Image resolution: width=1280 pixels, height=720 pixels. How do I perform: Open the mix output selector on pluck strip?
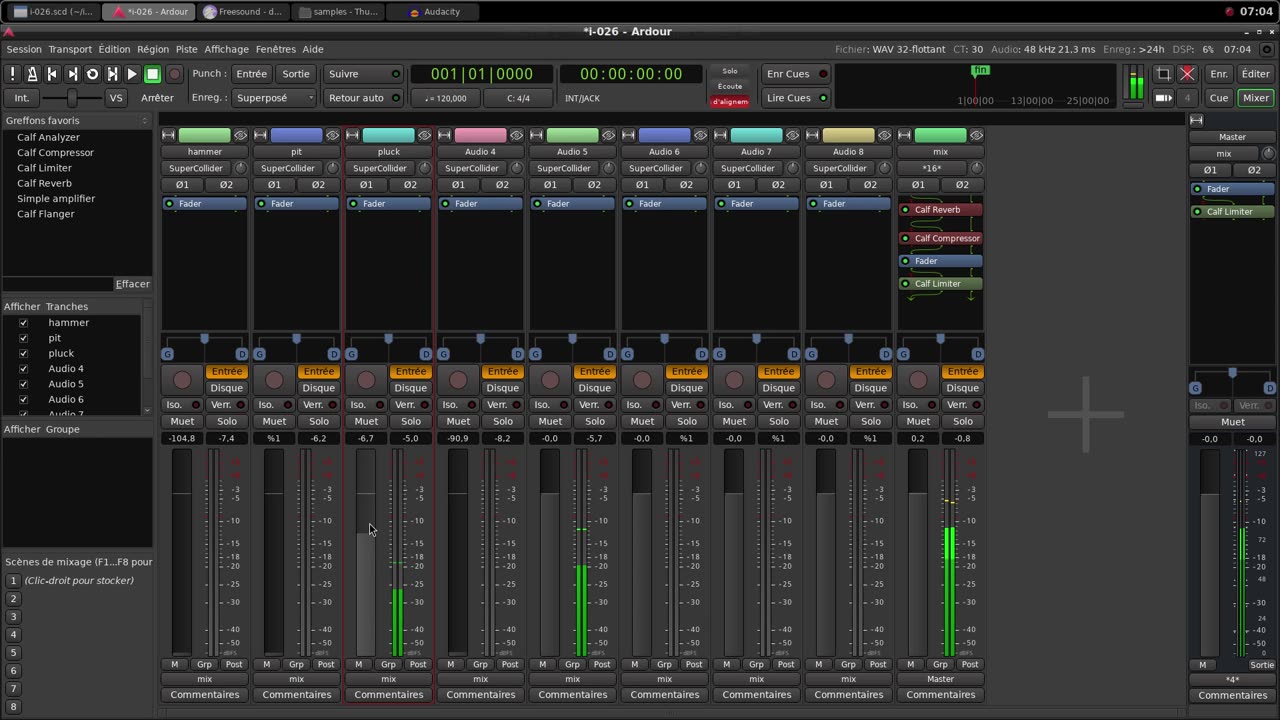point(388,679)
